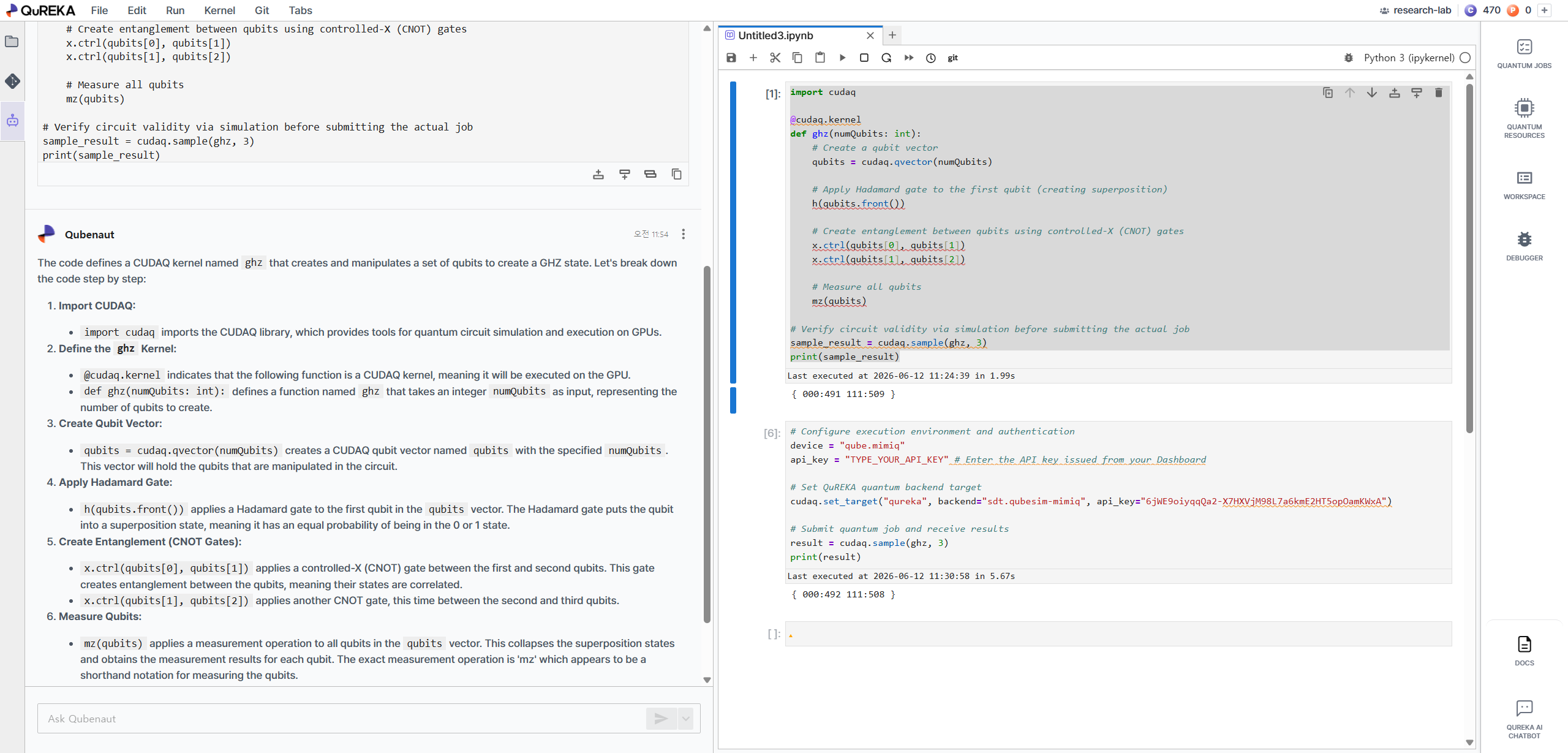The width and height of the screenshot is (1568, 753).
Task: Run the selected cell
Action: 842,58
